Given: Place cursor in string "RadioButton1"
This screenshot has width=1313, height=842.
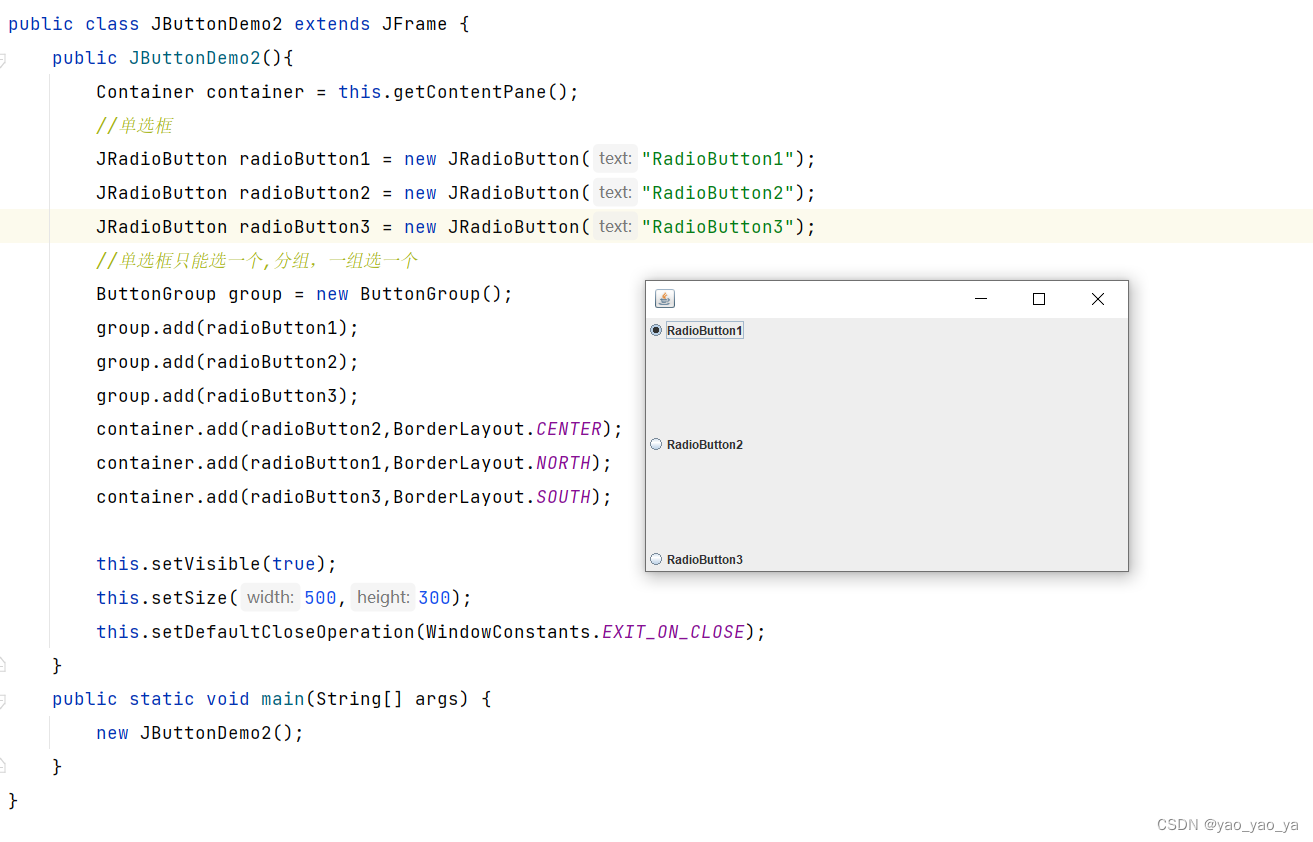Looking at the screenshot, I should coord(718,159).
